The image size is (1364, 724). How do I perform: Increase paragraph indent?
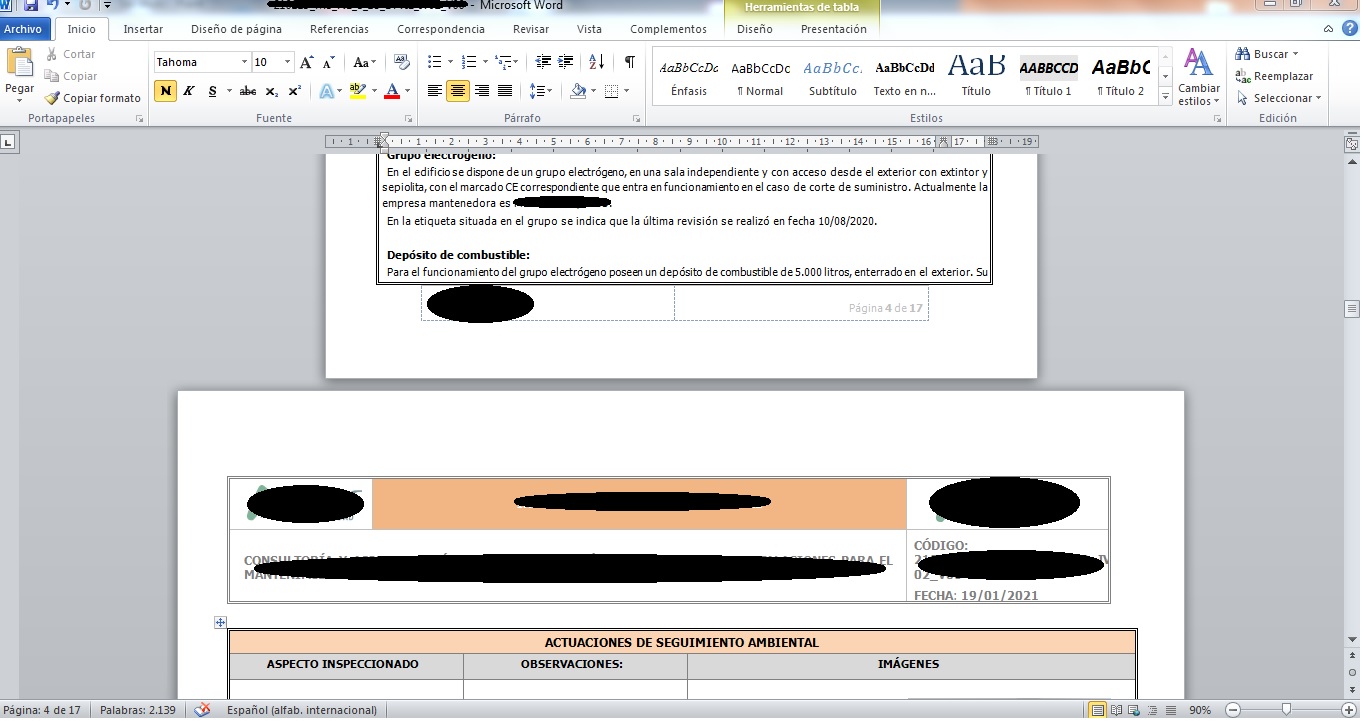(x=565, y=62)
